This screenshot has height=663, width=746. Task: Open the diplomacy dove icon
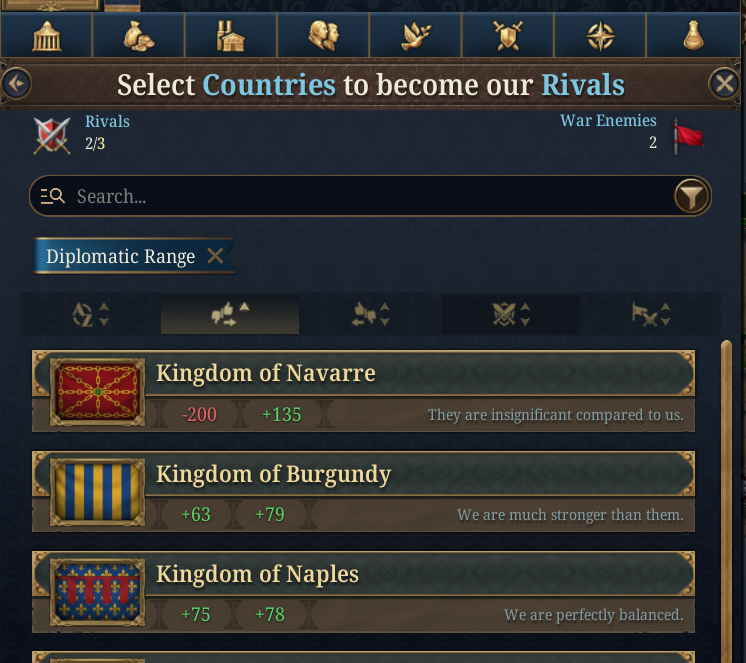click(x=415, y=37)
